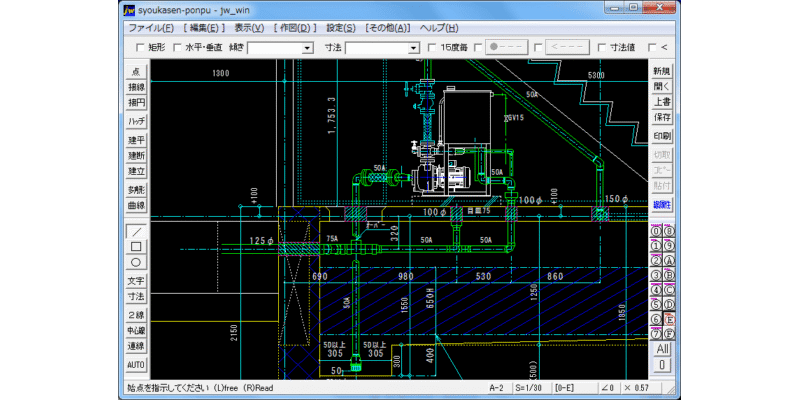800x400 pixels.
Task: Tick the checkbox labeled <
Action: [652, 47]
